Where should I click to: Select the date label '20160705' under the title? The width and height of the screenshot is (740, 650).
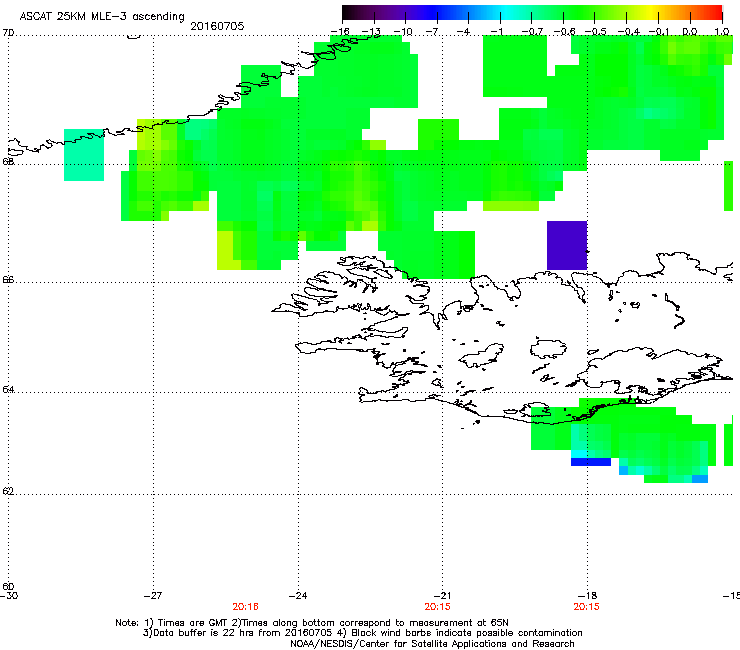(x=217, y=26)
